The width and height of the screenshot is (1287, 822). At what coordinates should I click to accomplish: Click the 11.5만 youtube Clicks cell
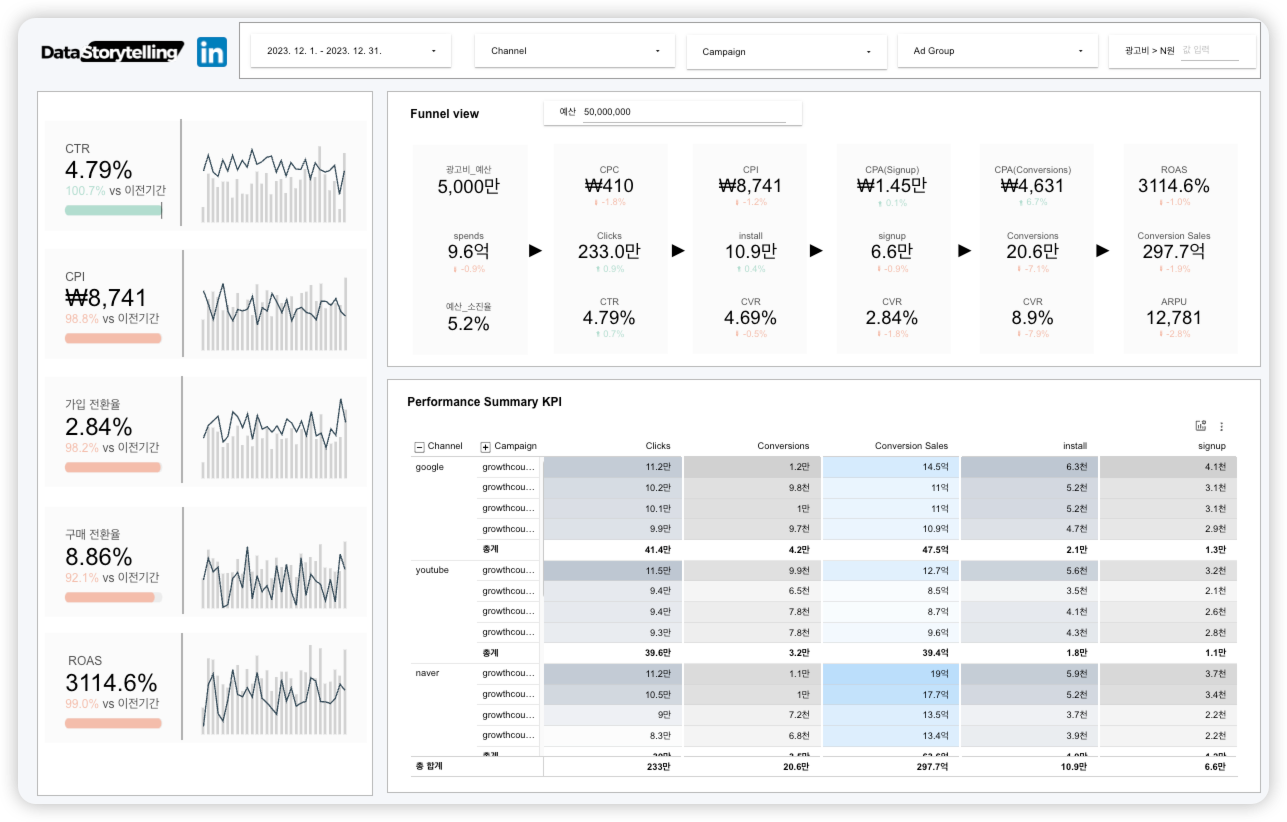click(x=612, y=570)
